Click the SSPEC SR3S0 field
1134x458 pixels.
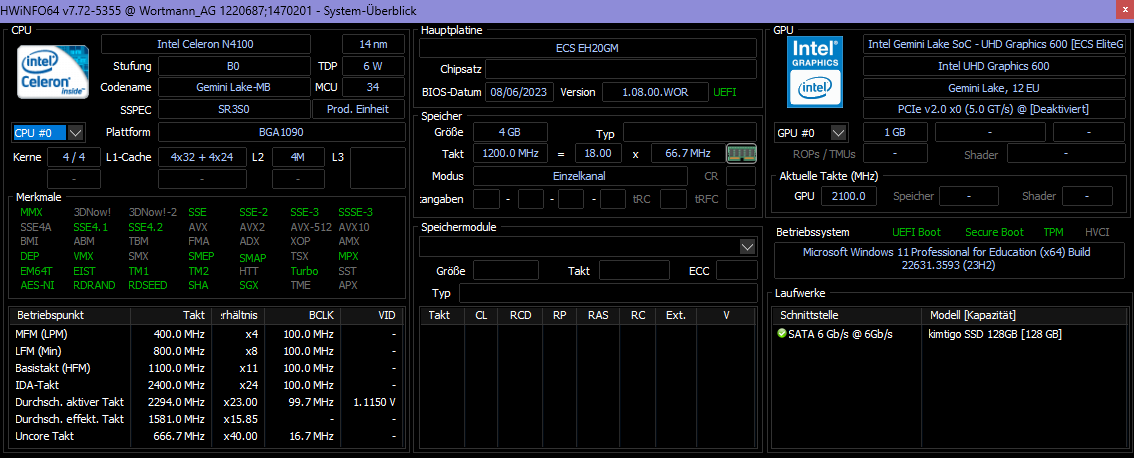[233, 109]
